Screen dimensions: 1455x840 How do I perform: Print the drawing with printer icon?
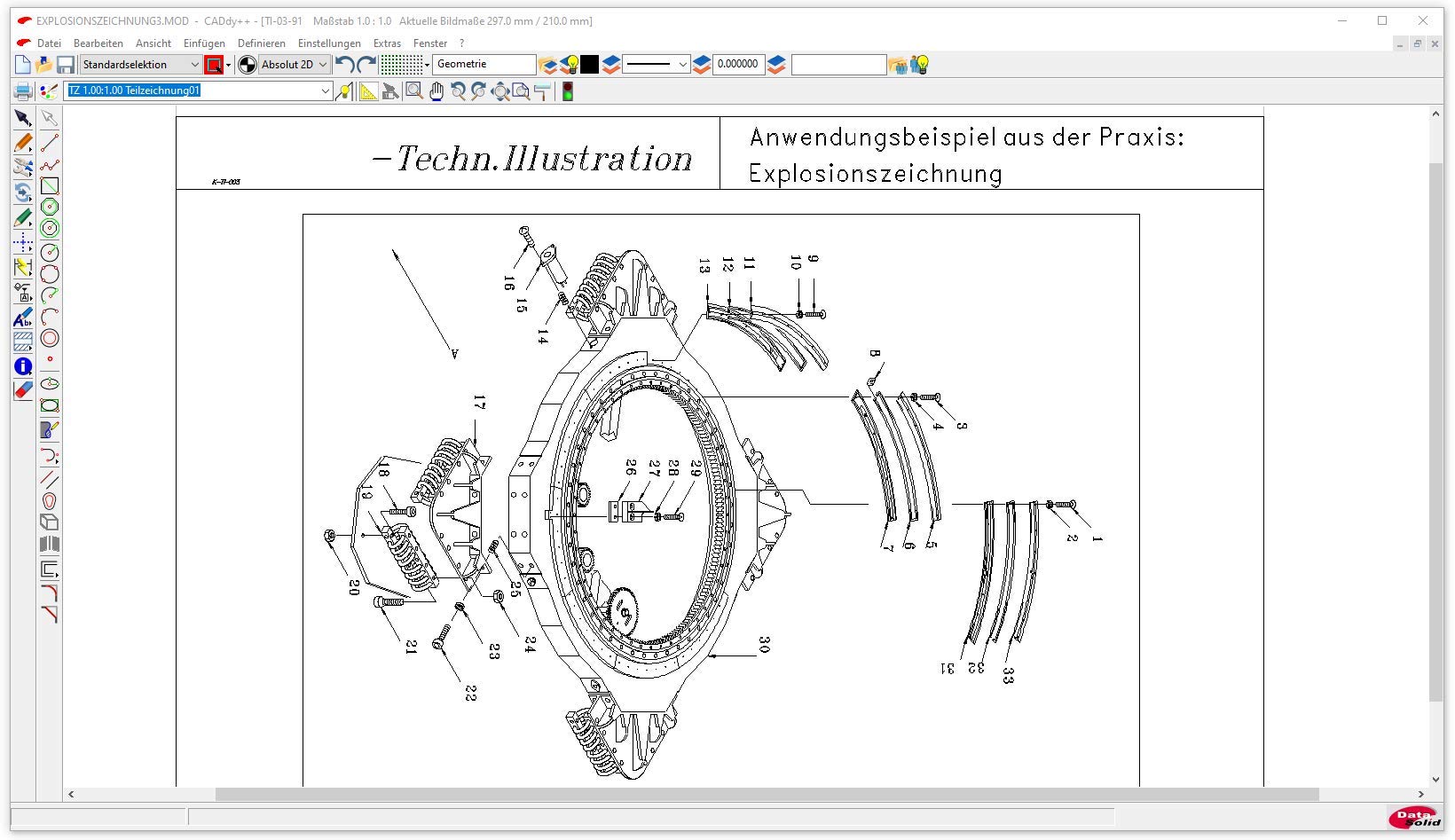[x=23, y=90]
